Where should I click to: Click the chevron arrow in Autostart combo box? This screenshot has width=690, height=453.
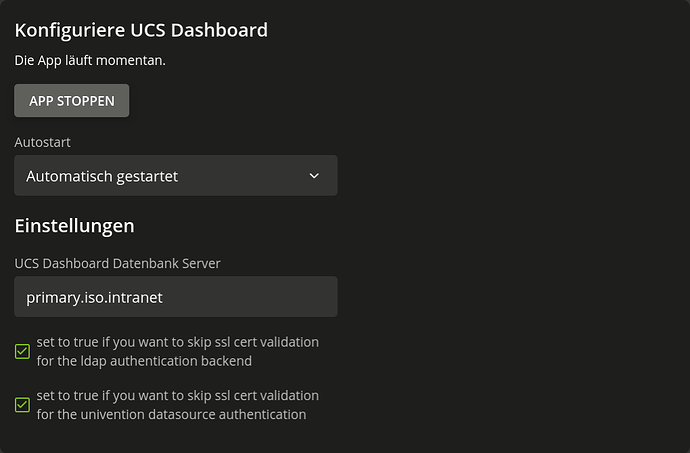[x=314, y=176]
